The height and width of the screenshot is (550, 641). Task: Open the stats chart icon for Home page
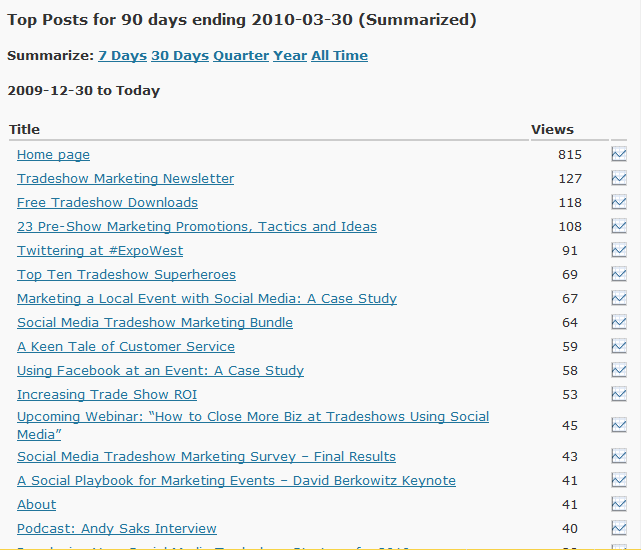coord(619,154)
